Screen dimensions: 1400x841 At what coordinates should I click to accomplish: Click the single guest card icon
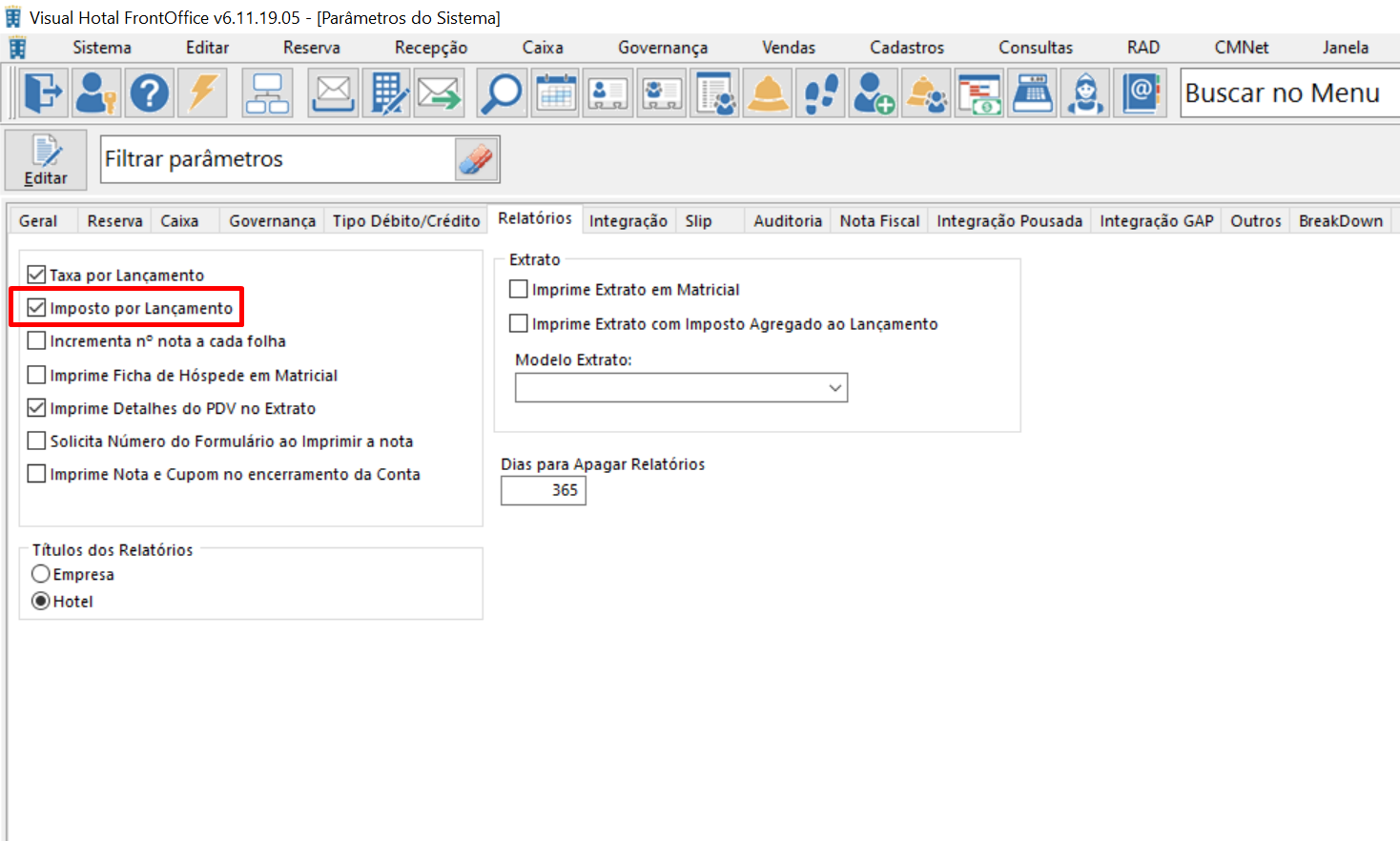click(608, 93)
